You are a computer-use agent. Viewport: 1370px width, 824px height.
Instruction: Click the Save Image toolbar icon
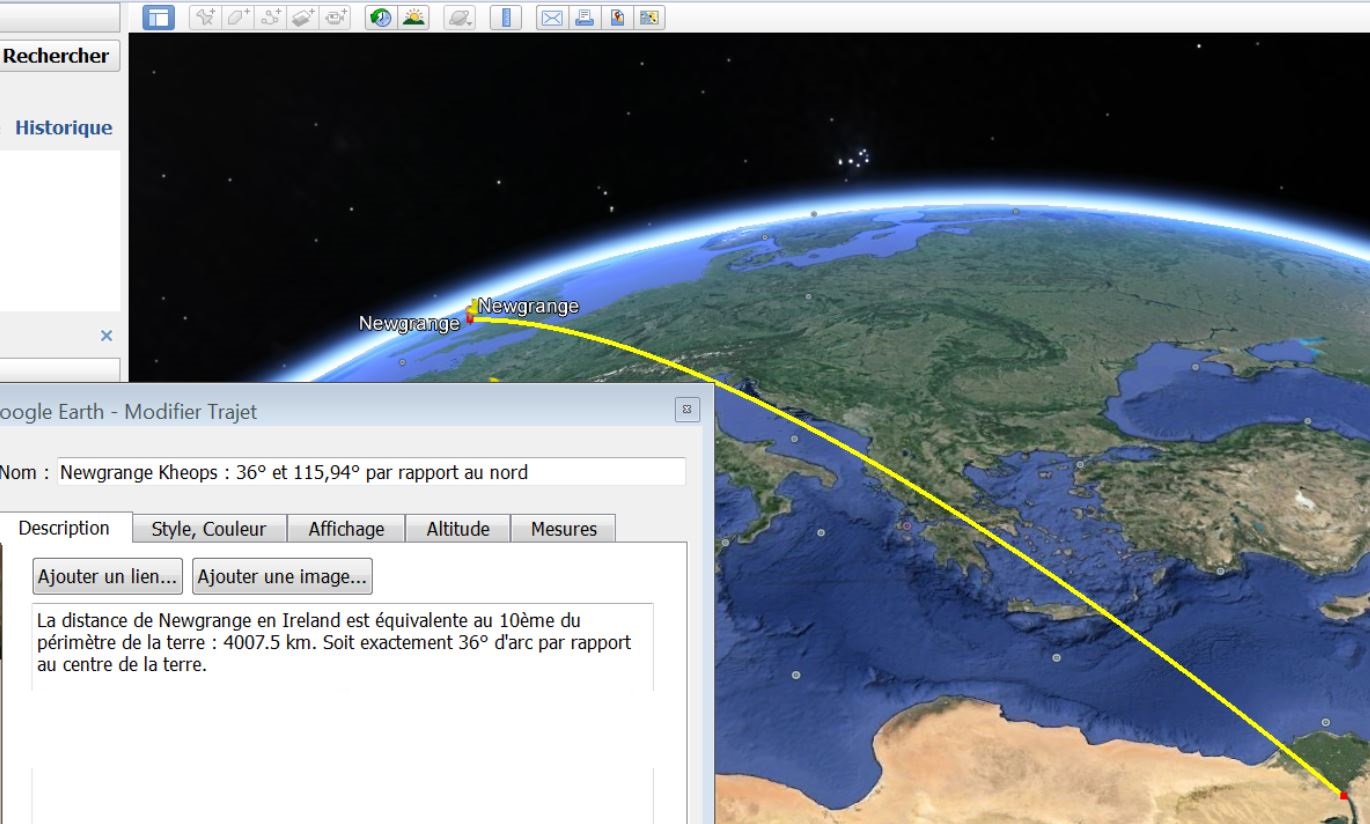(x=618, y=17)
